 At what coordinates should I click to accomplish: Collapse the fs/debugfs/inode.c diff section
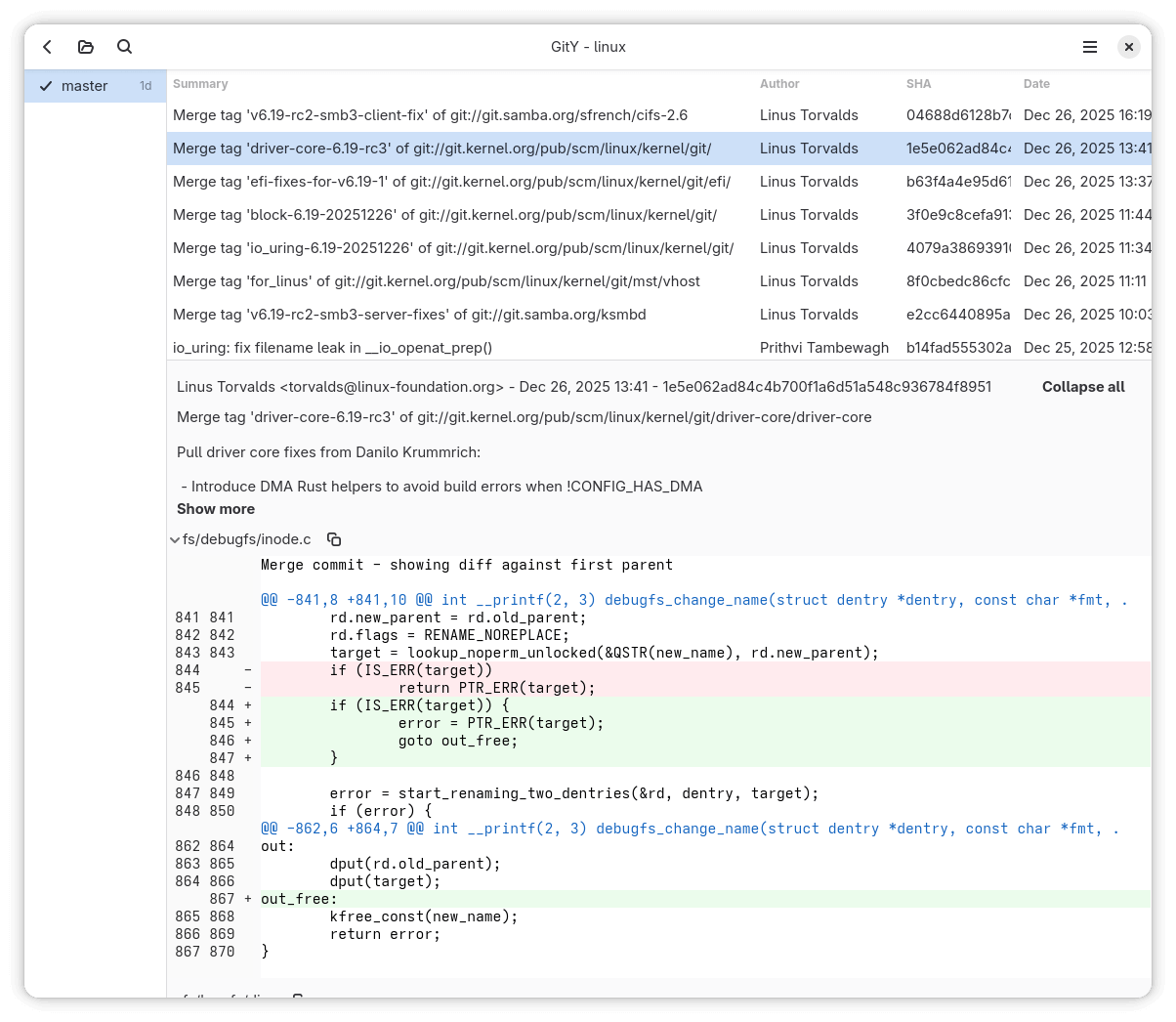tap(175, 539)
